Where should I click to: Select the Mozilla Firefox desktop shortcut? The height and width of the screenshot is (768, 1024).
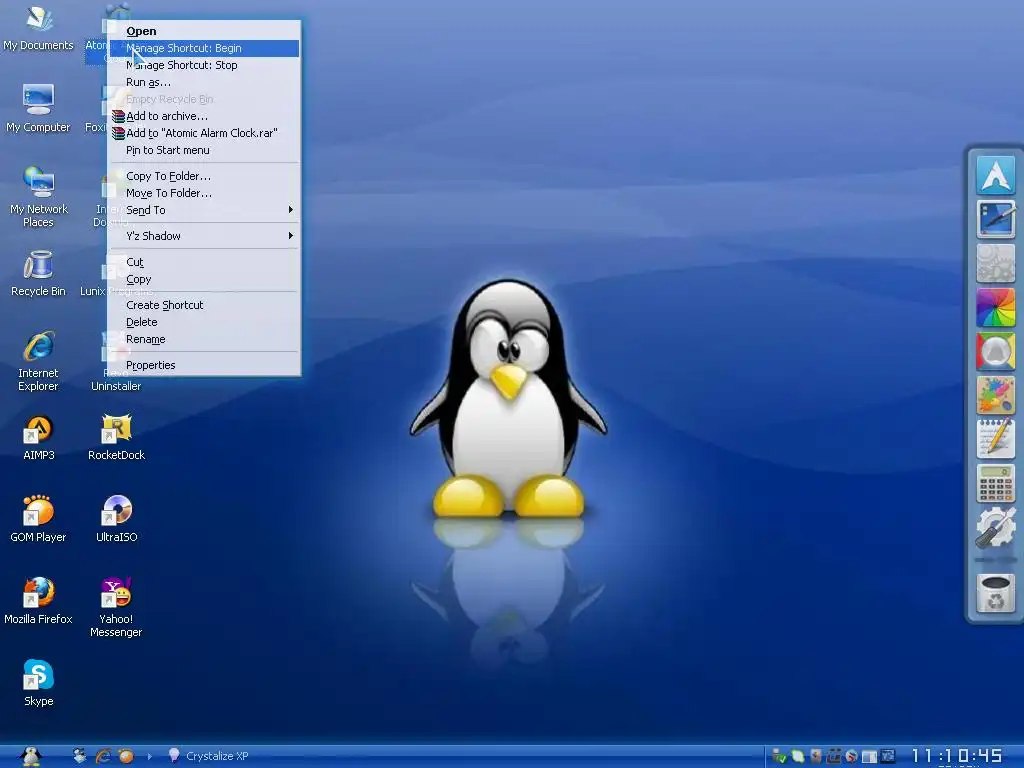pyautogui.click(x=38, y=601)
